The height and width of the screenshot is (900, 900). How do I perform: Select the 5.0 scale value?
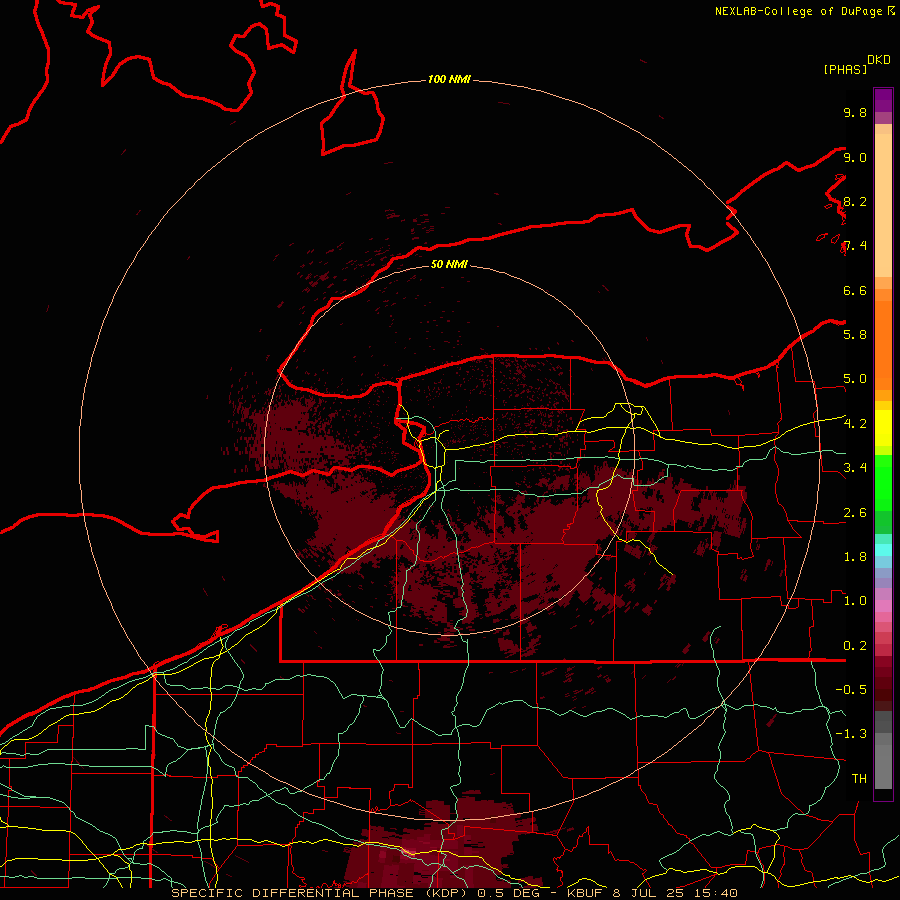[x=855, y=379]
